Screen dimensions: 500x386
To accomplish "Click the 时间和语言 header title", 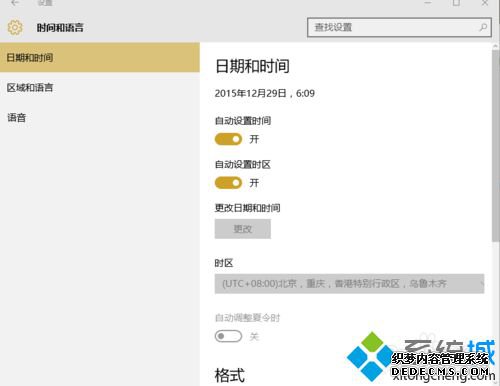I will (x=60, y=28).
